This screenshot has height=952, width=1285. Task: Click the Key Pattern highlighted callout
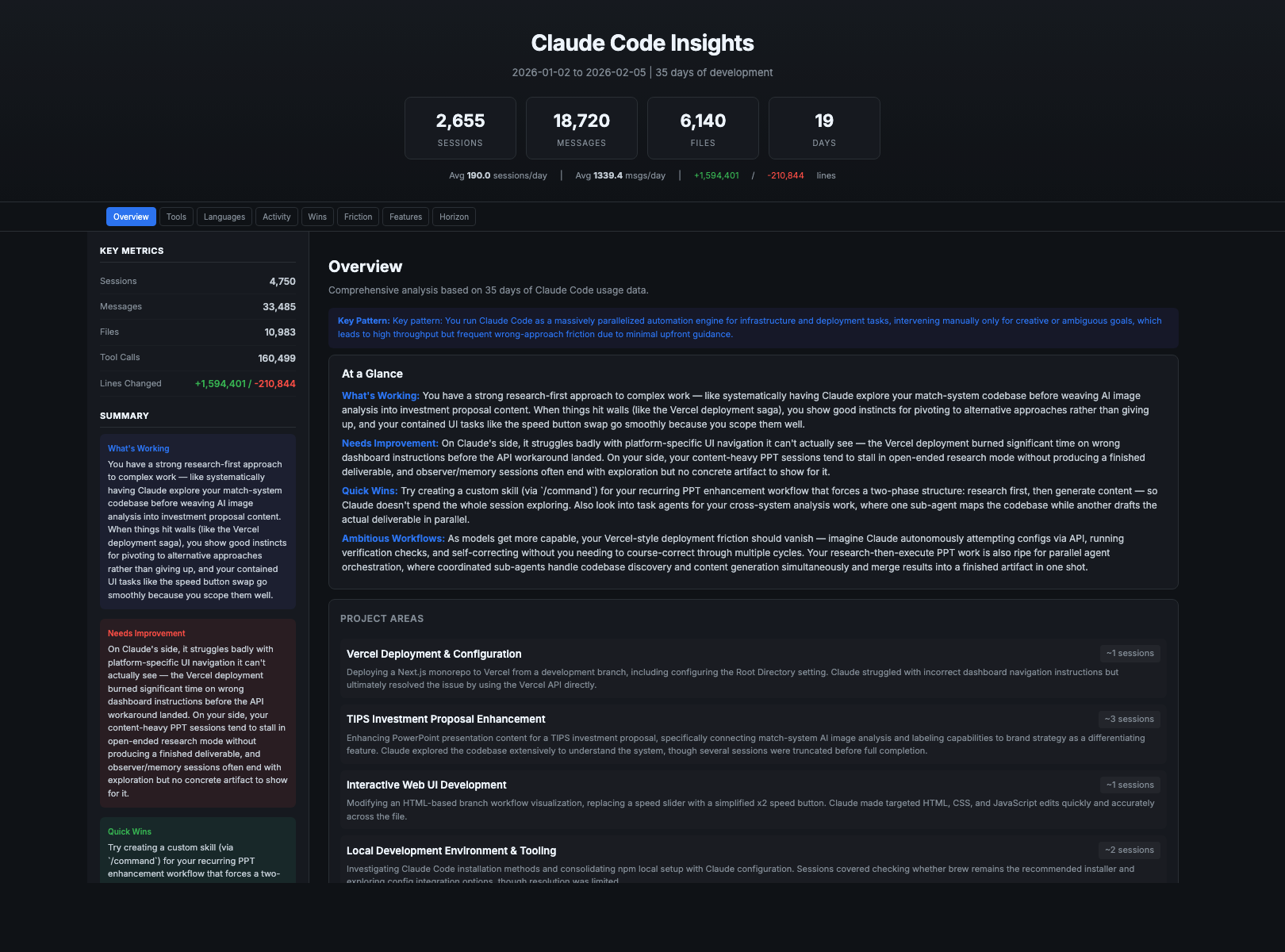(754, 328)
